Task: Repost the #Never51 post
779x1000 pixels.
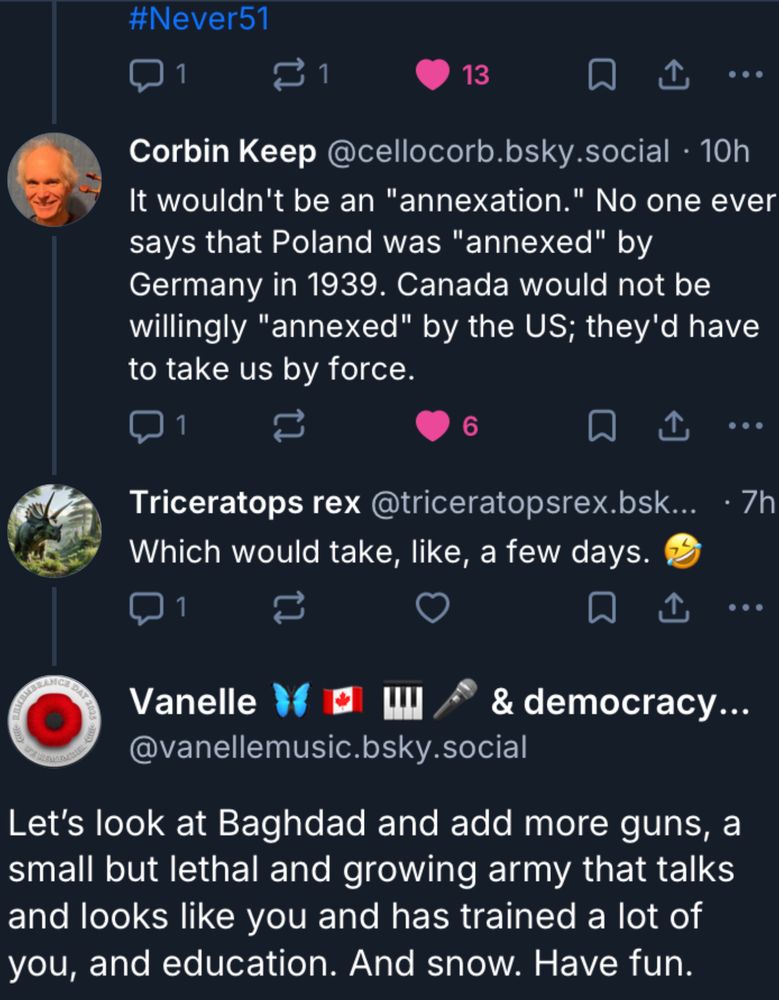Action: 292,75
